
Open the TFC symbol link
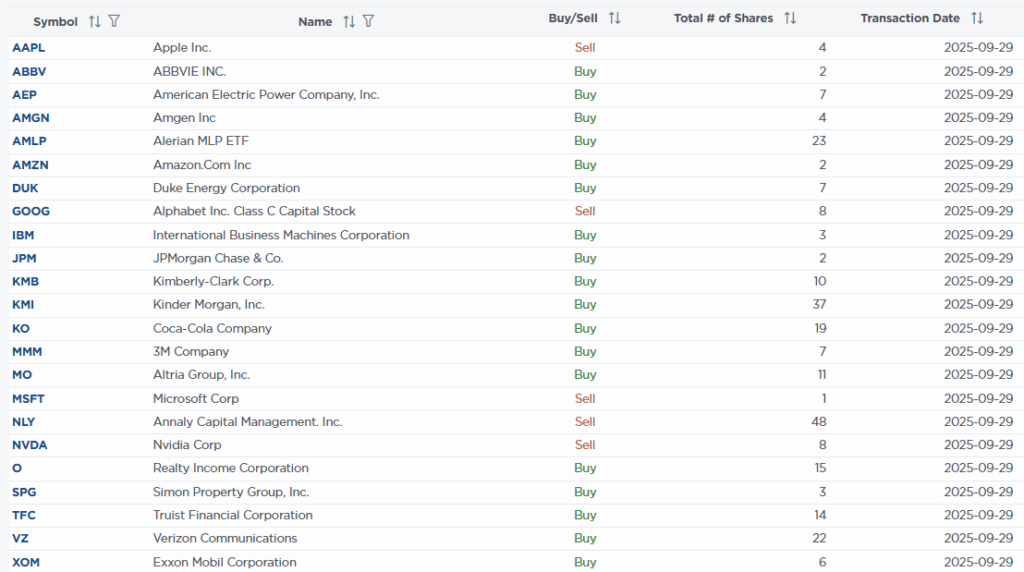24,515
